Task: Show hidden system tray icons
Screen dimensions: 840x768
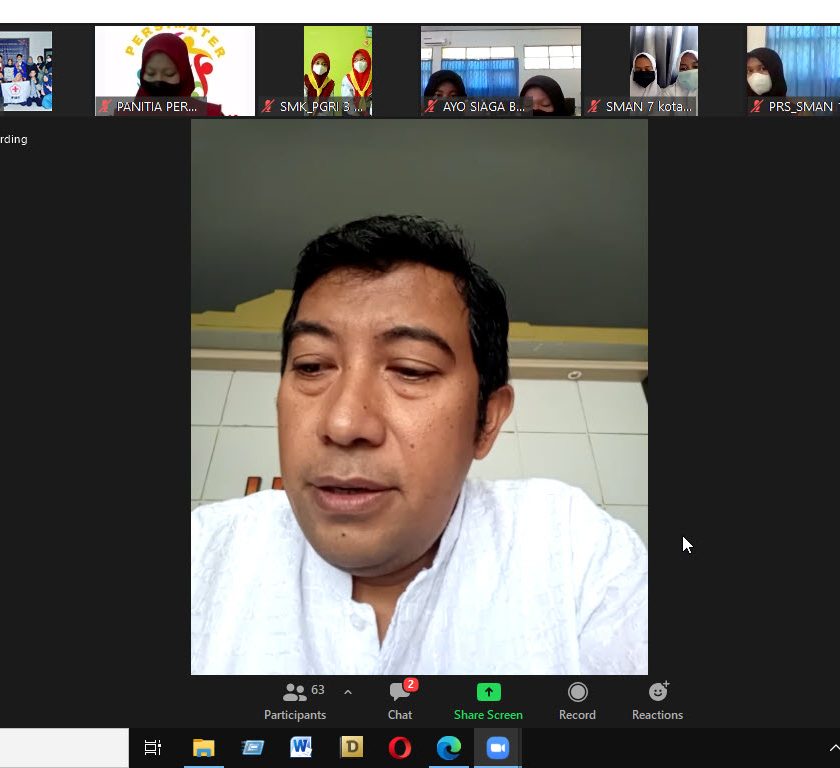Action: point(833,747)
